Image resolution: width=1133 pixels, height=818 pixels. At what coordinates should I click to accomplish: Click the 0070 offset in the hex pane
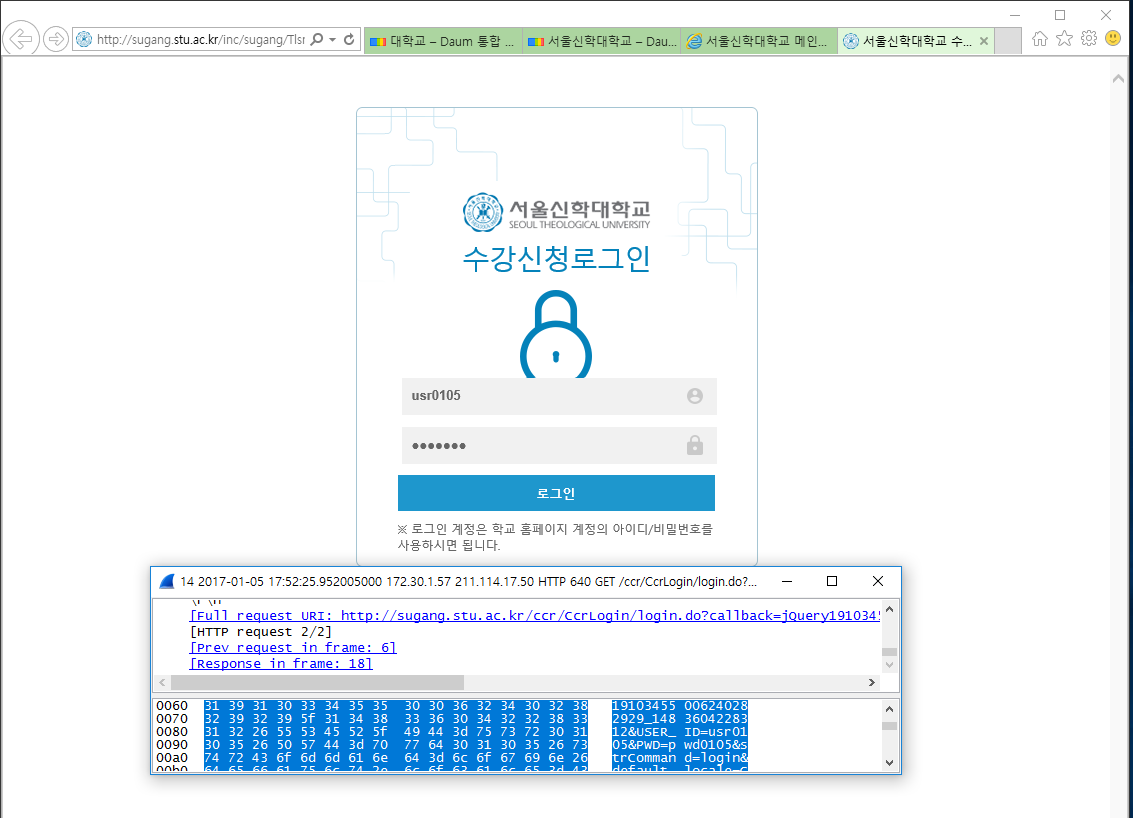(x=172, y=719)
